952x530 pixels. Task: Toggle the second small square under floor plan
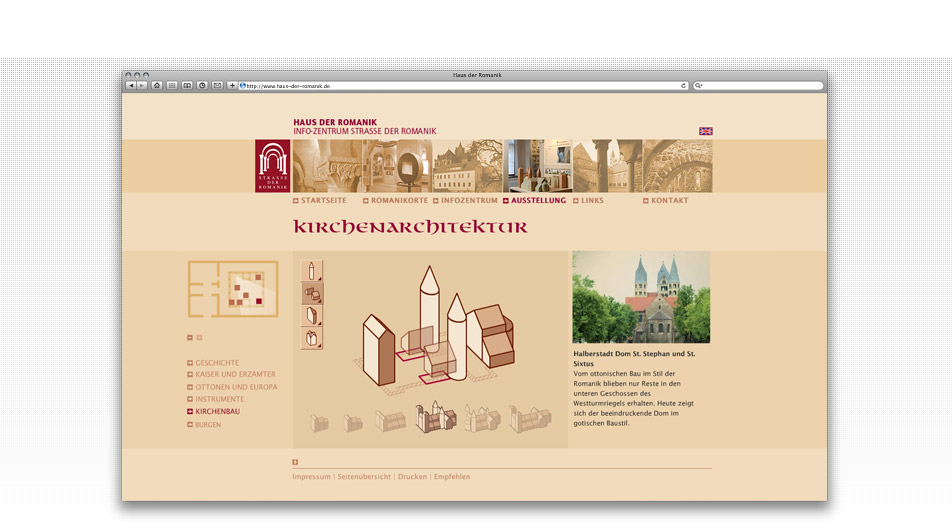(x=199, y=338)
